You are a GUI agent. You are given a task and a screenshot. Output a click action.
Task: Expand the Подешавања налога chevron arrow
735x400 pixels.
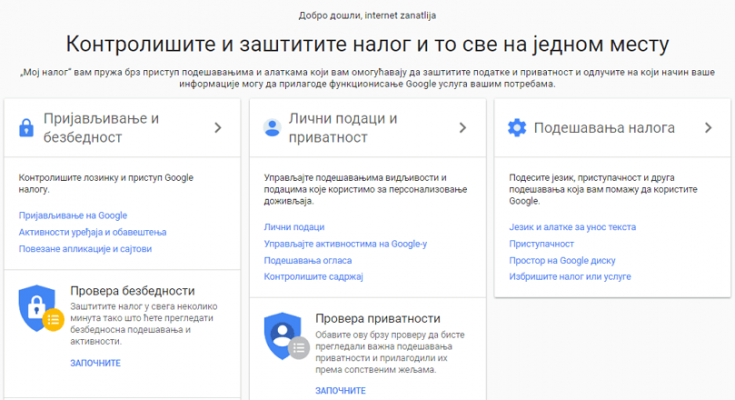tap(708, 128)
